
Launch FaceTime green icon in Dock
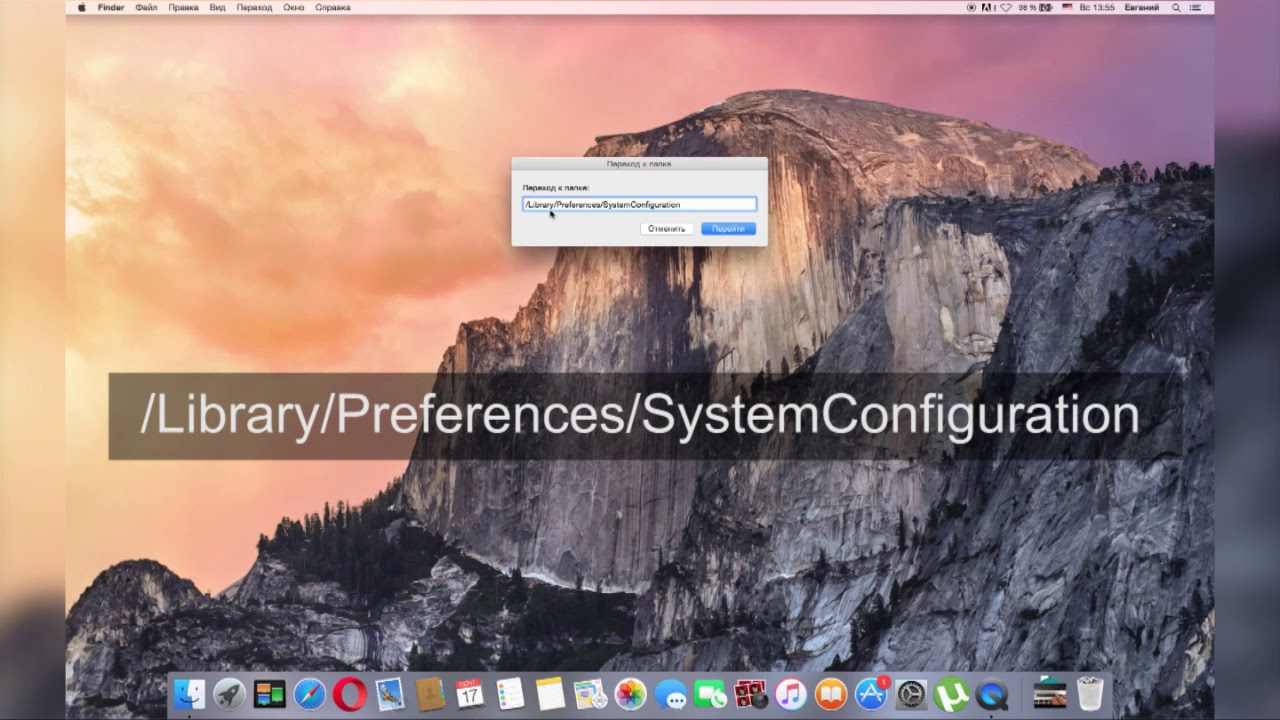pyautogui.click(x=711, y=693)
